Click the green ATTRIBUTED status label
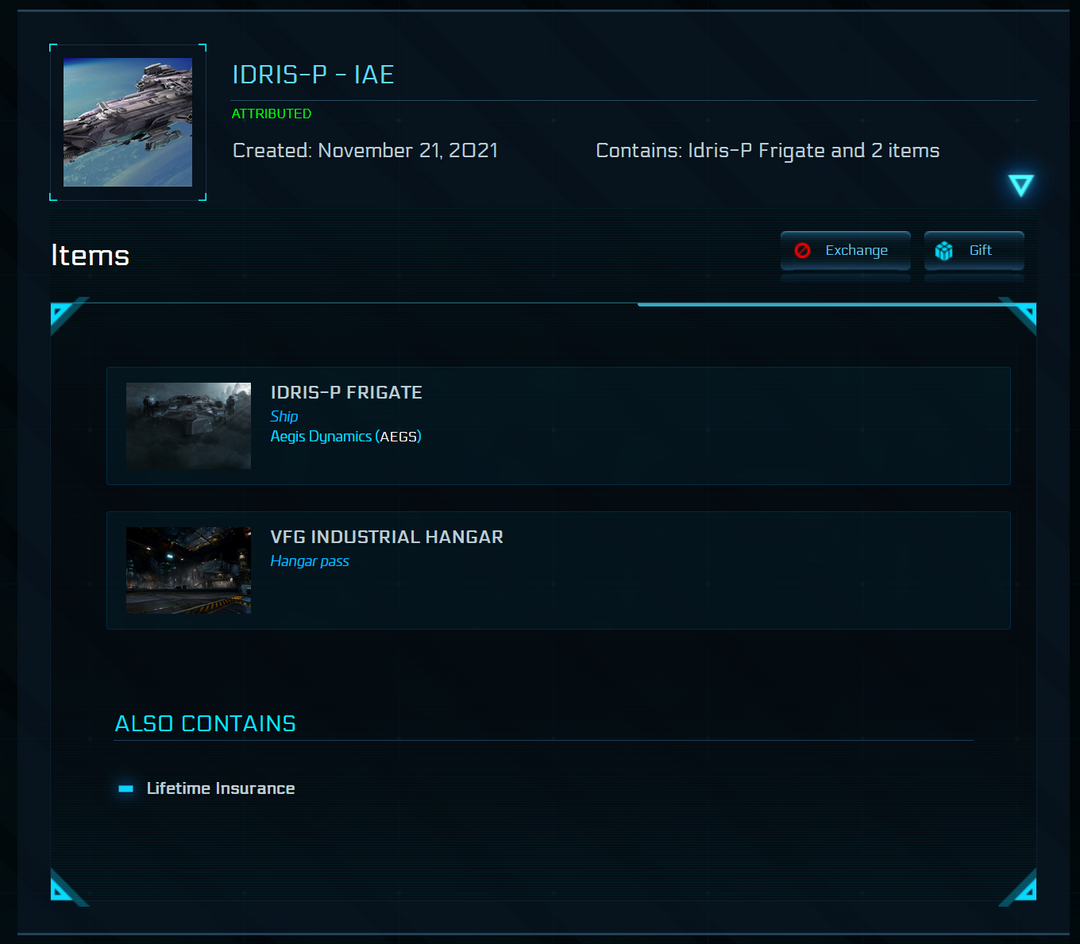This screenshot has width=1080, height=944. click(x=272, y=114)
